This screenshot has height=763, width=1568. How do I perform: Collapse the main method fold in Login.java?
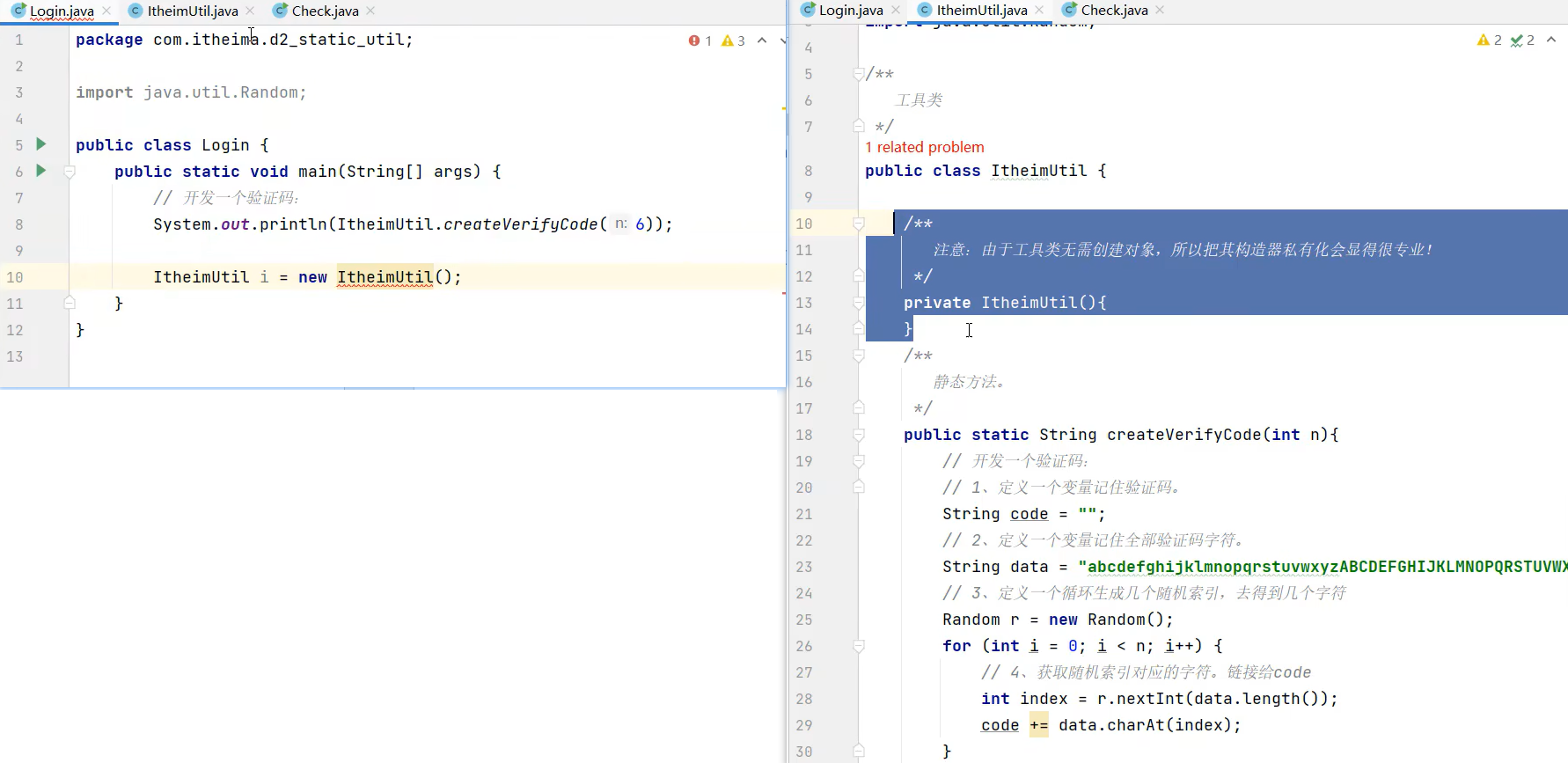point(70,172)
